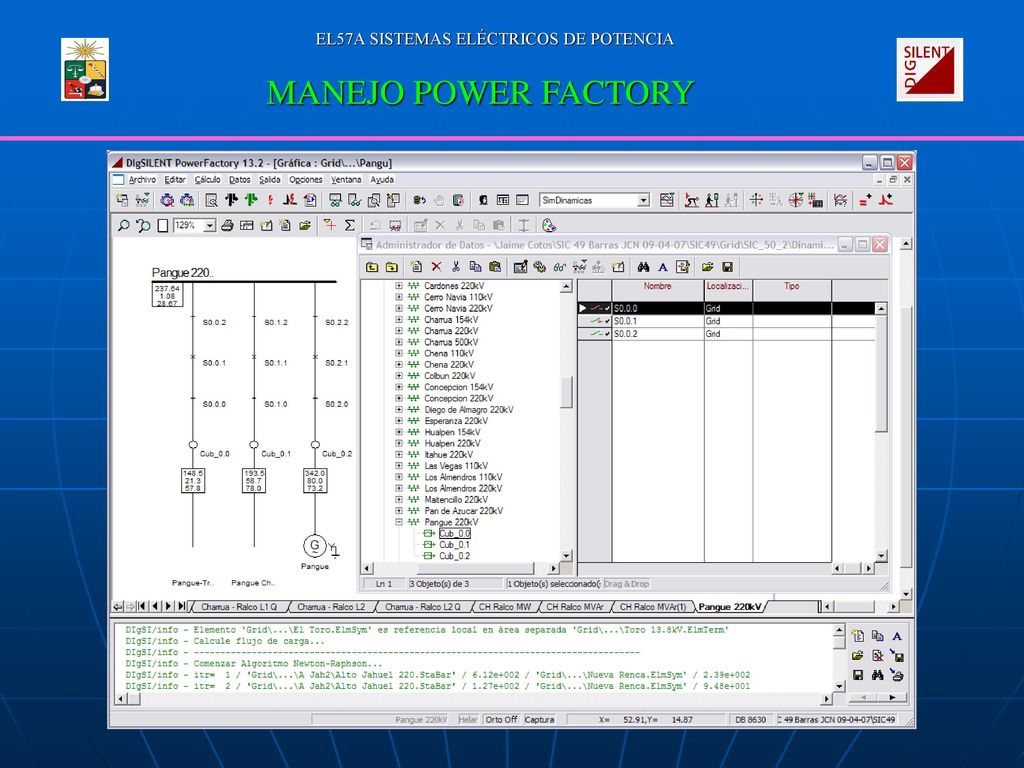Viewport: 1024px width, 768px height.
Task: Toggle the S0.0.1 row switch checkmark
Action: point(607,321)
